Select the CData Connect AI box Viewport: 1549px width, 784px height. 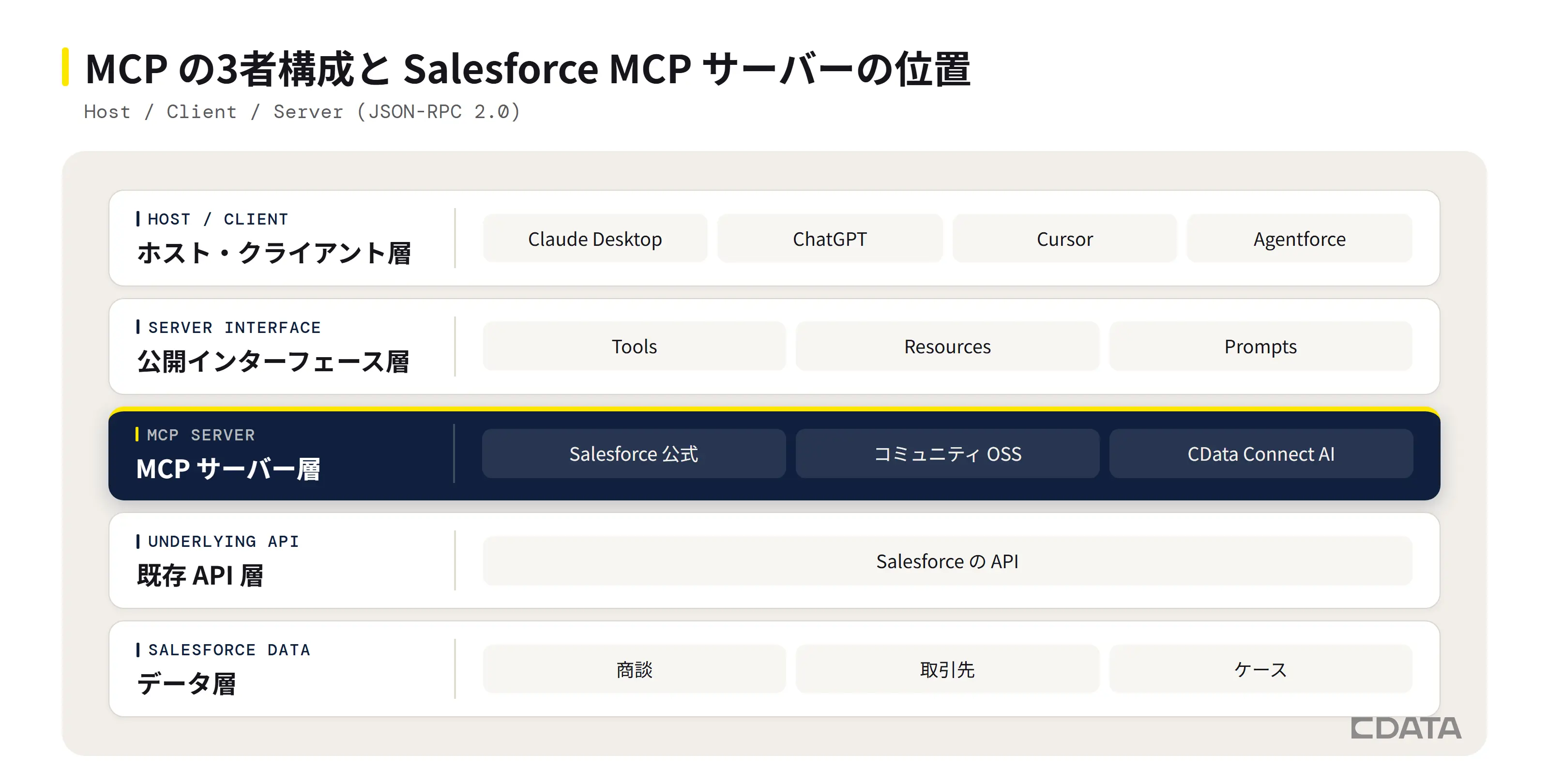tap(1260, 453)
